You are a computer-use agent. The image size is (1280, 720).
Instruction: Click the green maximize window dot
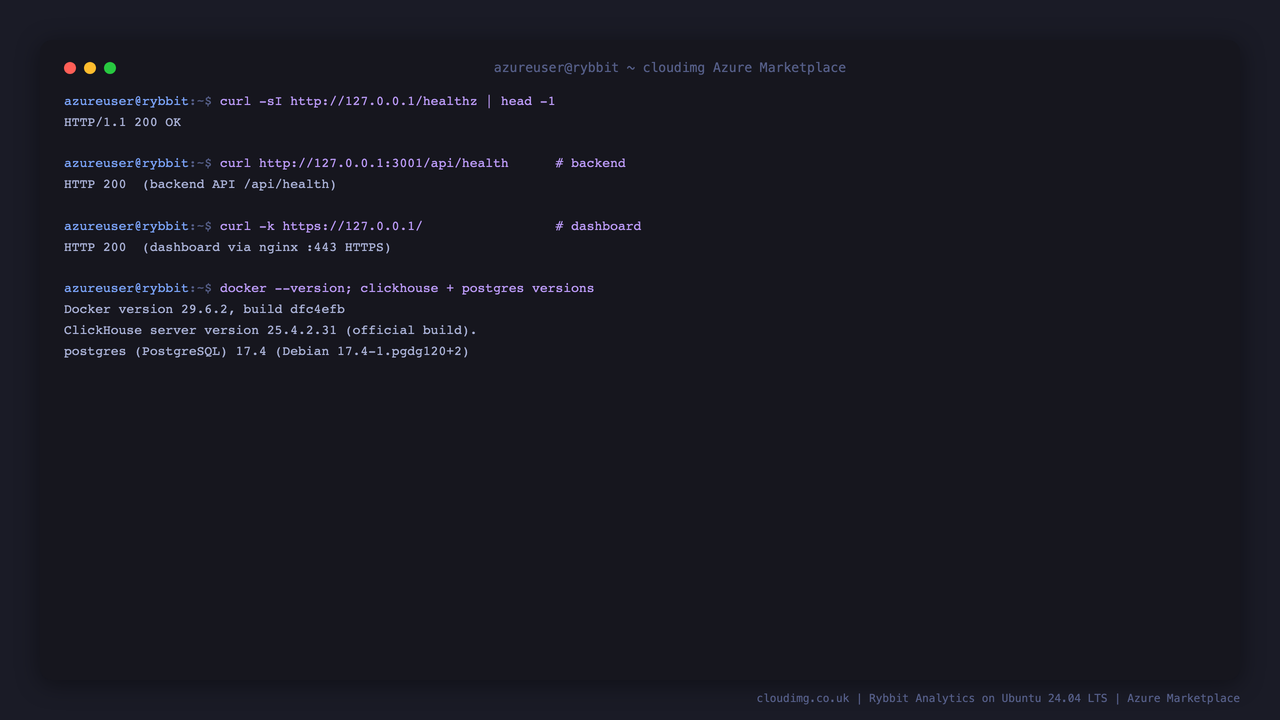[110, 68]
